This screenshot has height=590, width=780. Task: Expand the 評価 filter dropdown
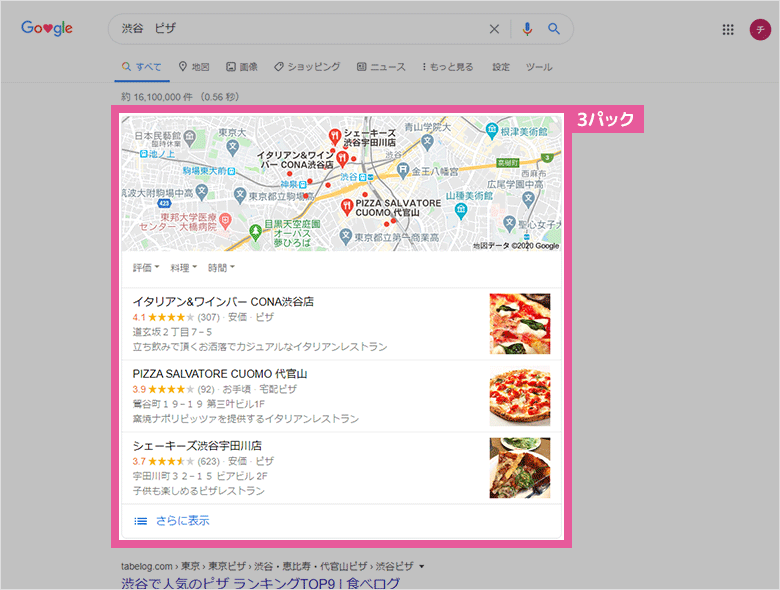pos(146,268)
